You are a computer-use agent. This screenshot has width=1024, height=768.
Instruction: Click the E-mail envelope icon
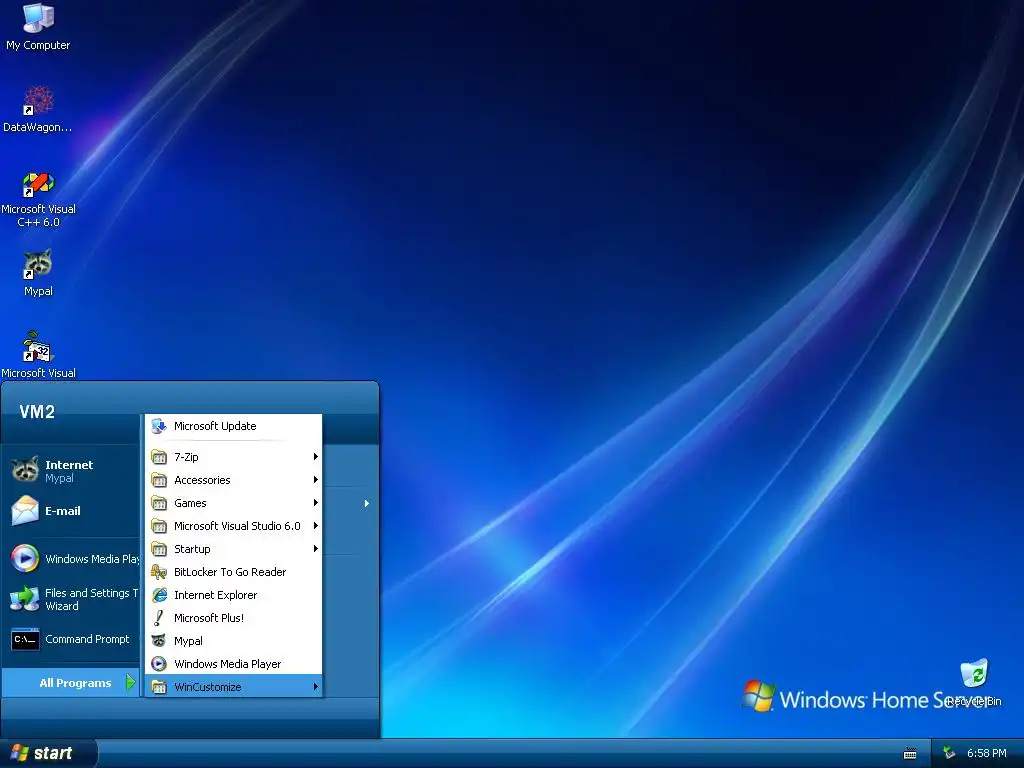tap(25, 511)
